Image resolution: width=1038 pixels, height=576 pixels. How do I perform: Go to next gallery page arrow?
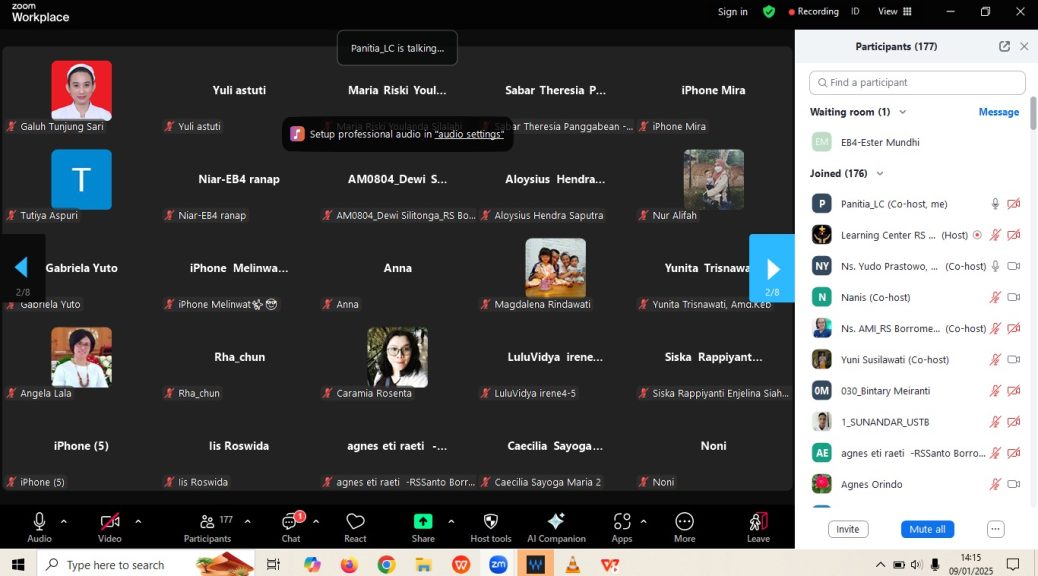pyautogui.click(x=771, y=268)
